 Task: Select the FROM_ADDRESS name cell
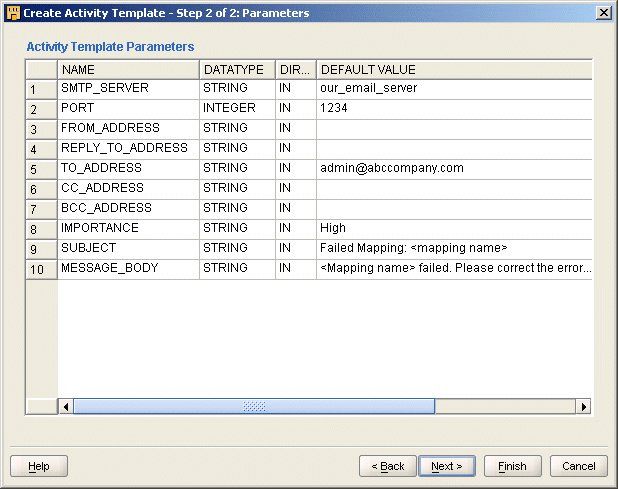128,129
